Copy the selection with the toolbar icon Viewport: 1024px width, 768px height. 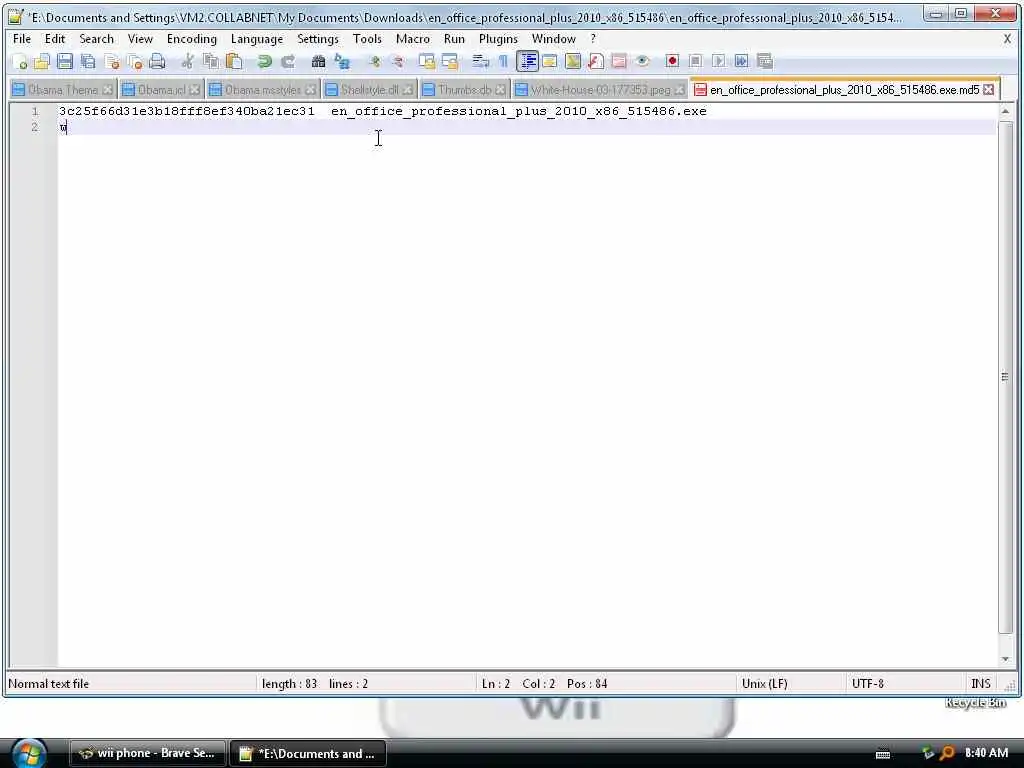211,61
